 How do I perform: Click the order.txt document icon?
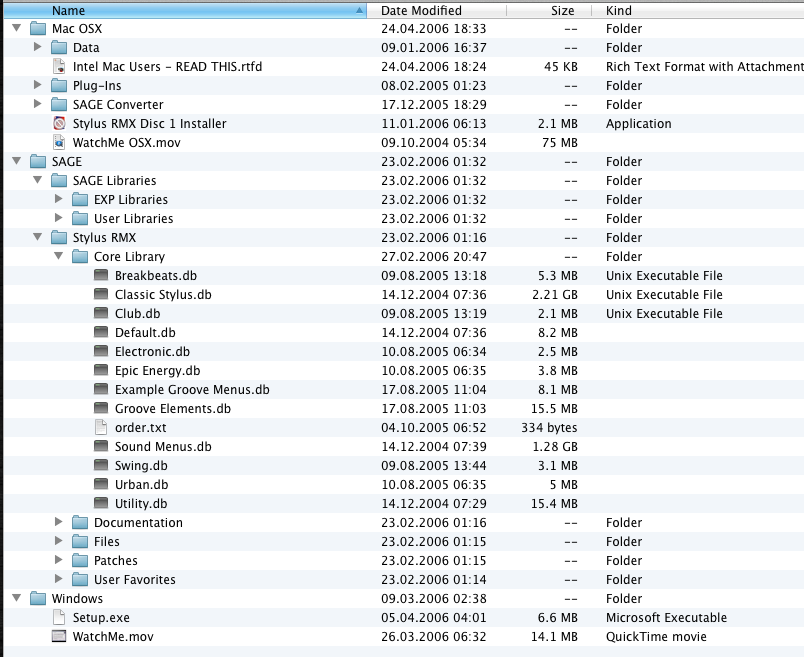point(100,428)
